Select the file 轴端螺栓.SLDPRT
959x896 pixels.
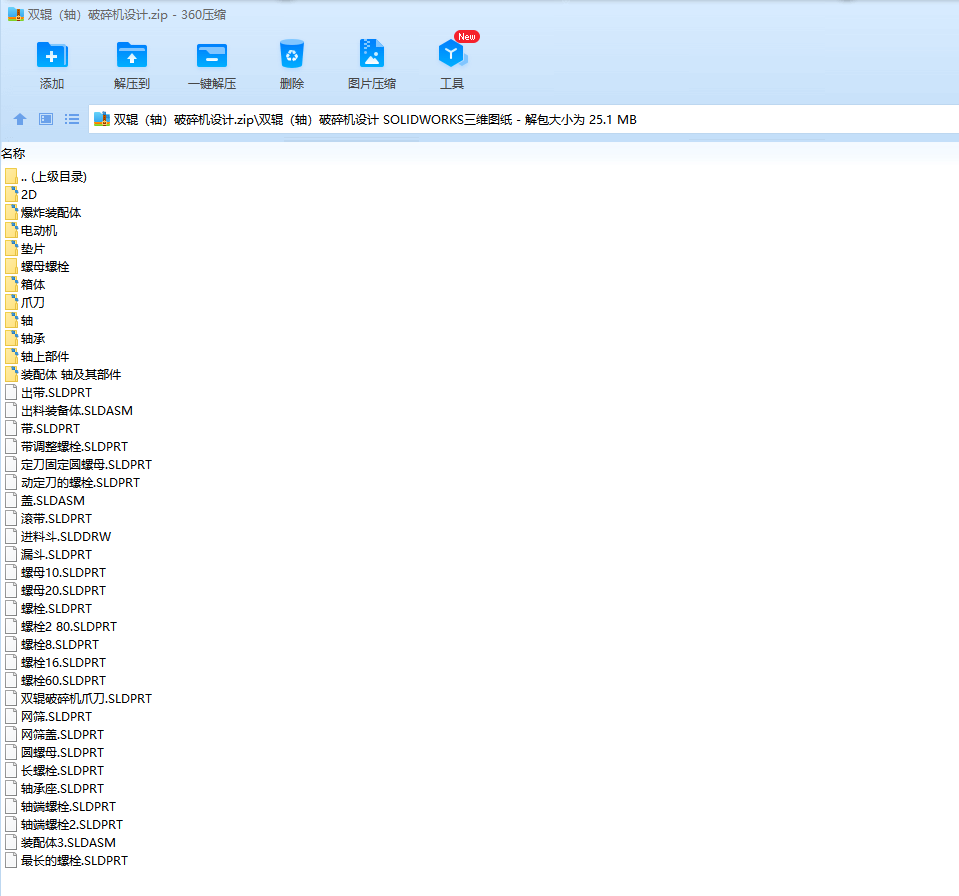tap(61, 807)
